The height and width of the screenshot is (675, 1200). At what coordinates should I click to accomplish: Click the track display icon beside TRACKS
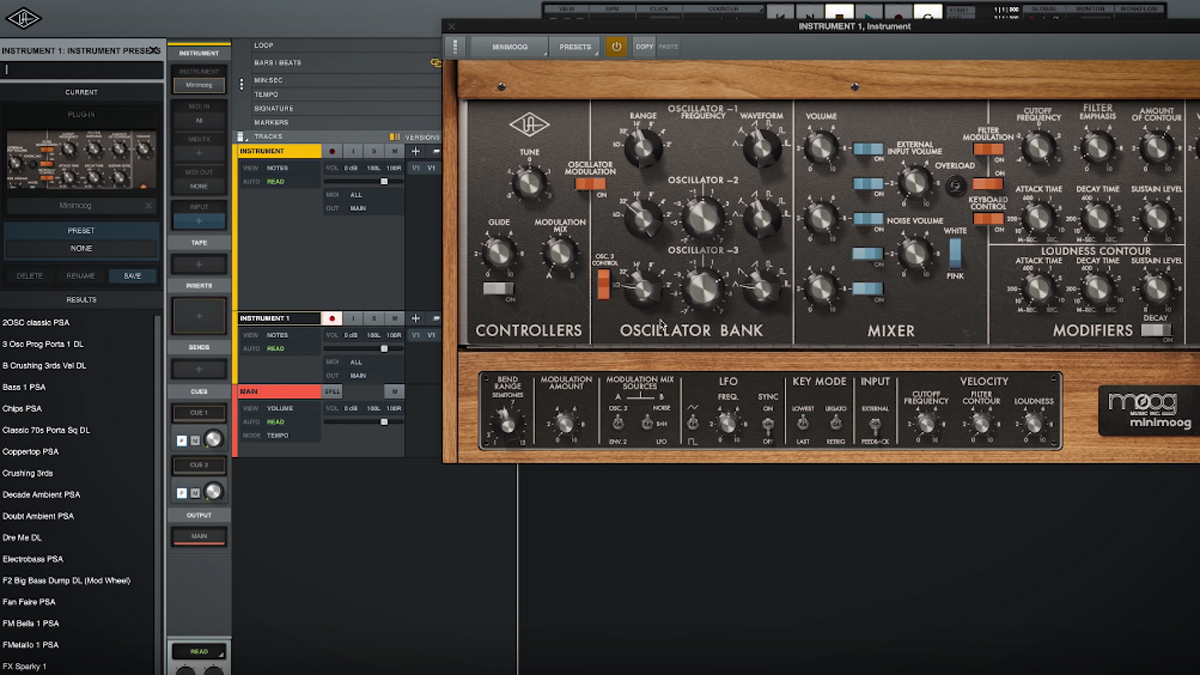click(x=241, y=136)
